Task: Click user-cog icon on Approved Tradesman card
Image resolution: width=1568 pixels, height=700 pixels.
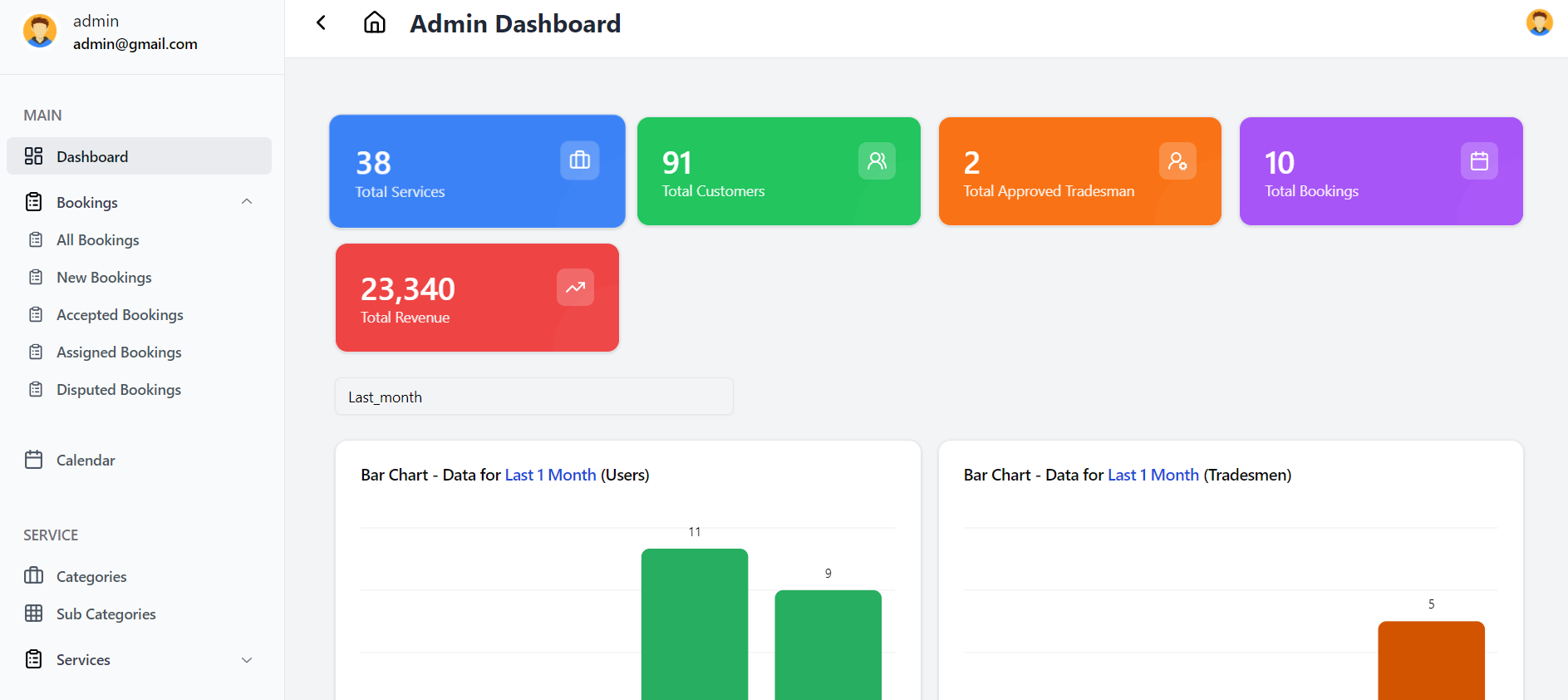Action: [x=1177, y=160]
